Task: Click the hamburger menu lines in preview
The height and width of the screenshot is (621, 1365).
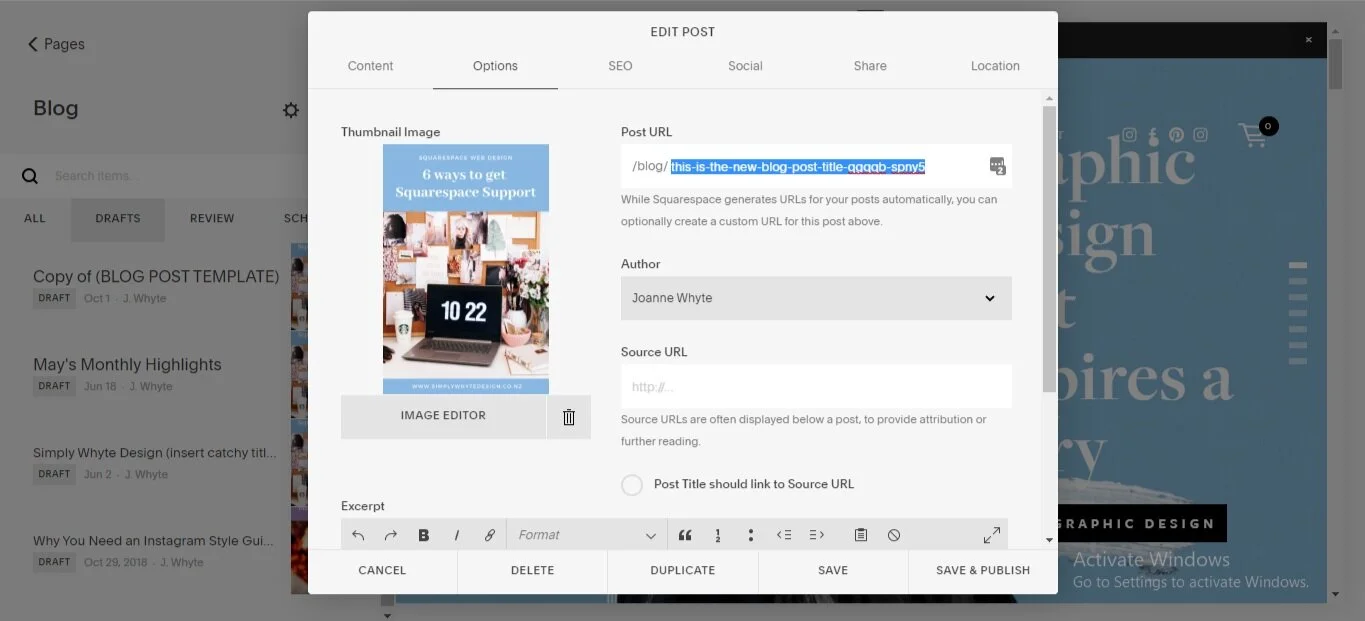Action: point(1298,313)
